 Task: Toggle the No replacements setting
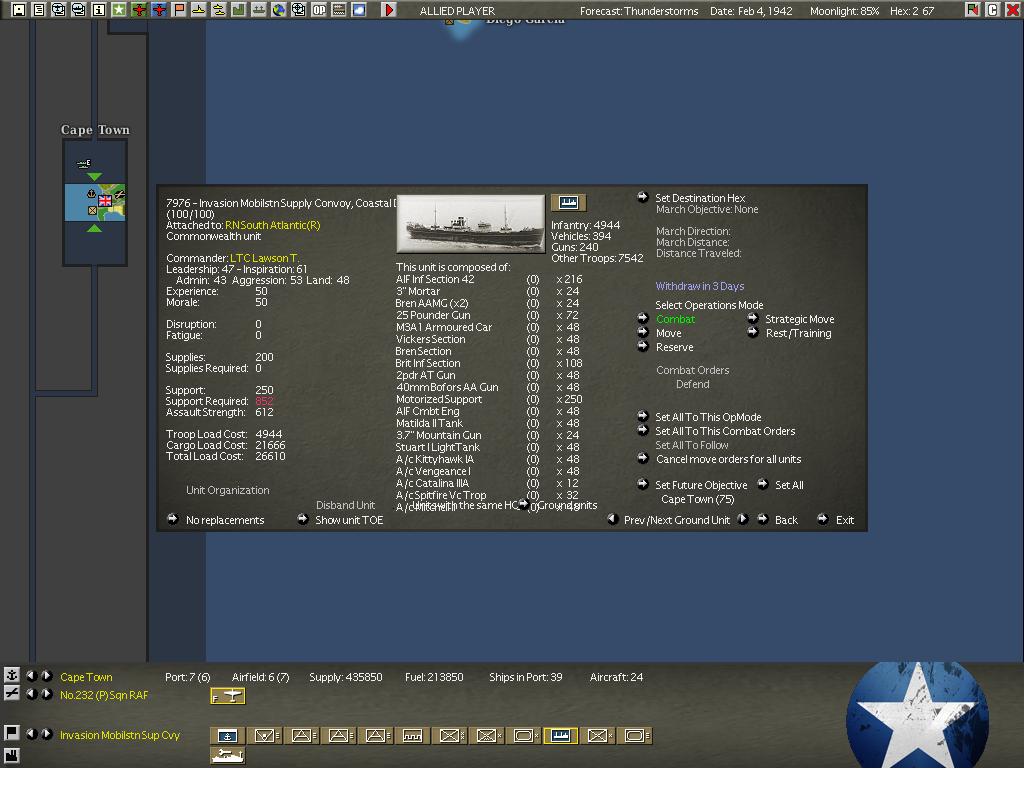coord(224,520)
